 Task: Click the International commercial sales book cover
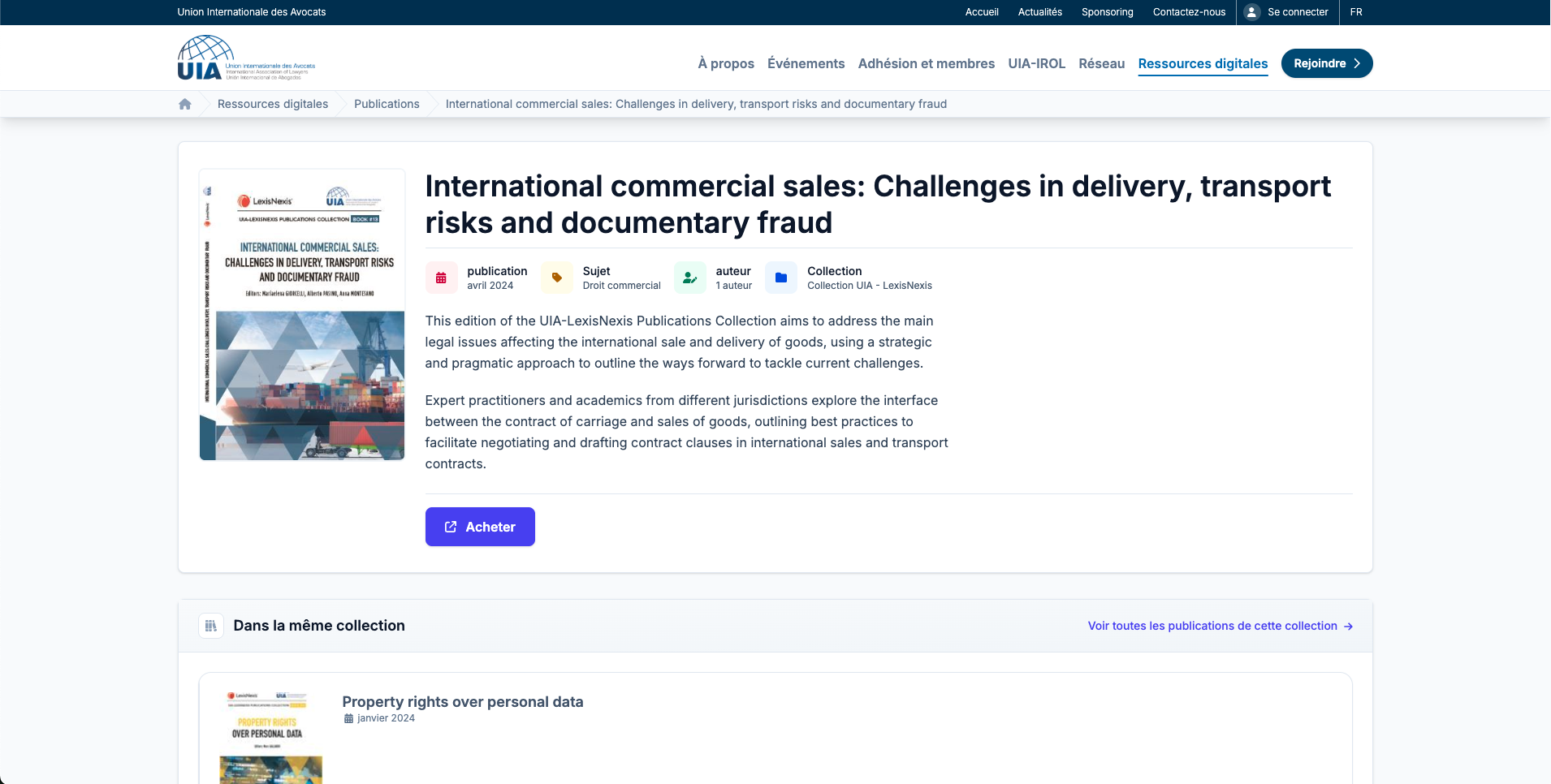(302, 315)
